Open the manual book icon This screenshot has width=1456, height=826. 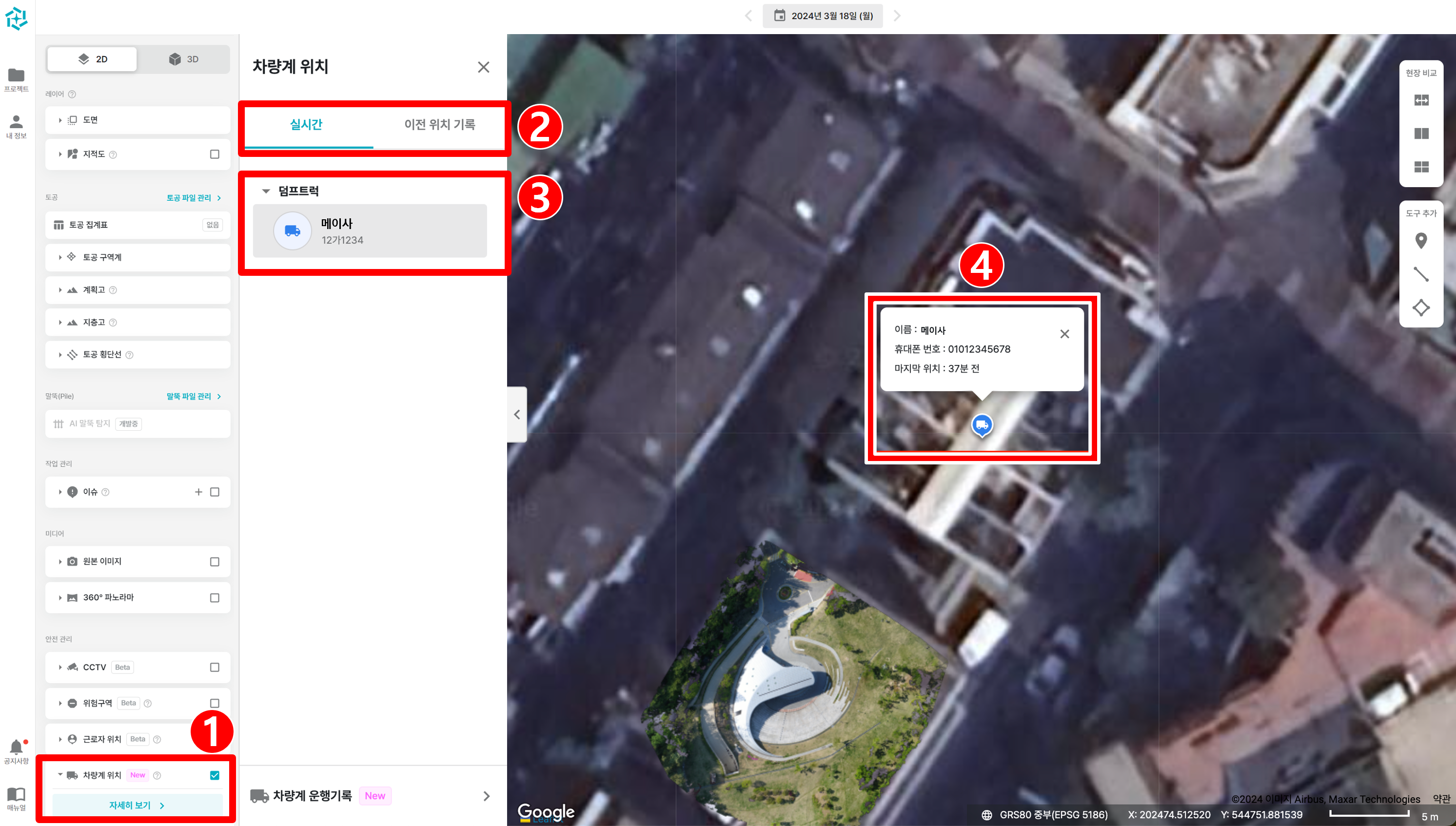[16, 794]
